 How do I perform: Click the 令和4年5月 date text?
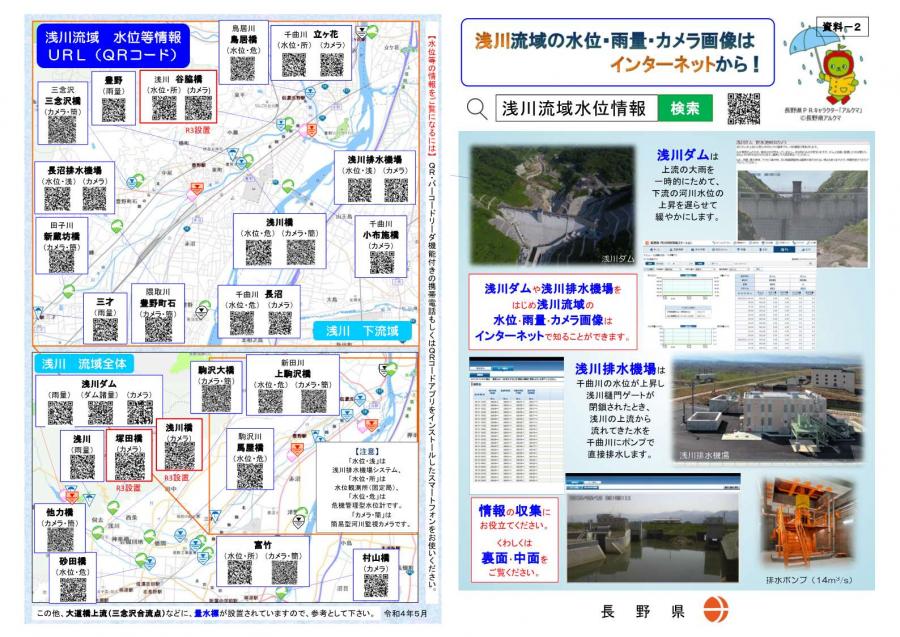[406, 613]
